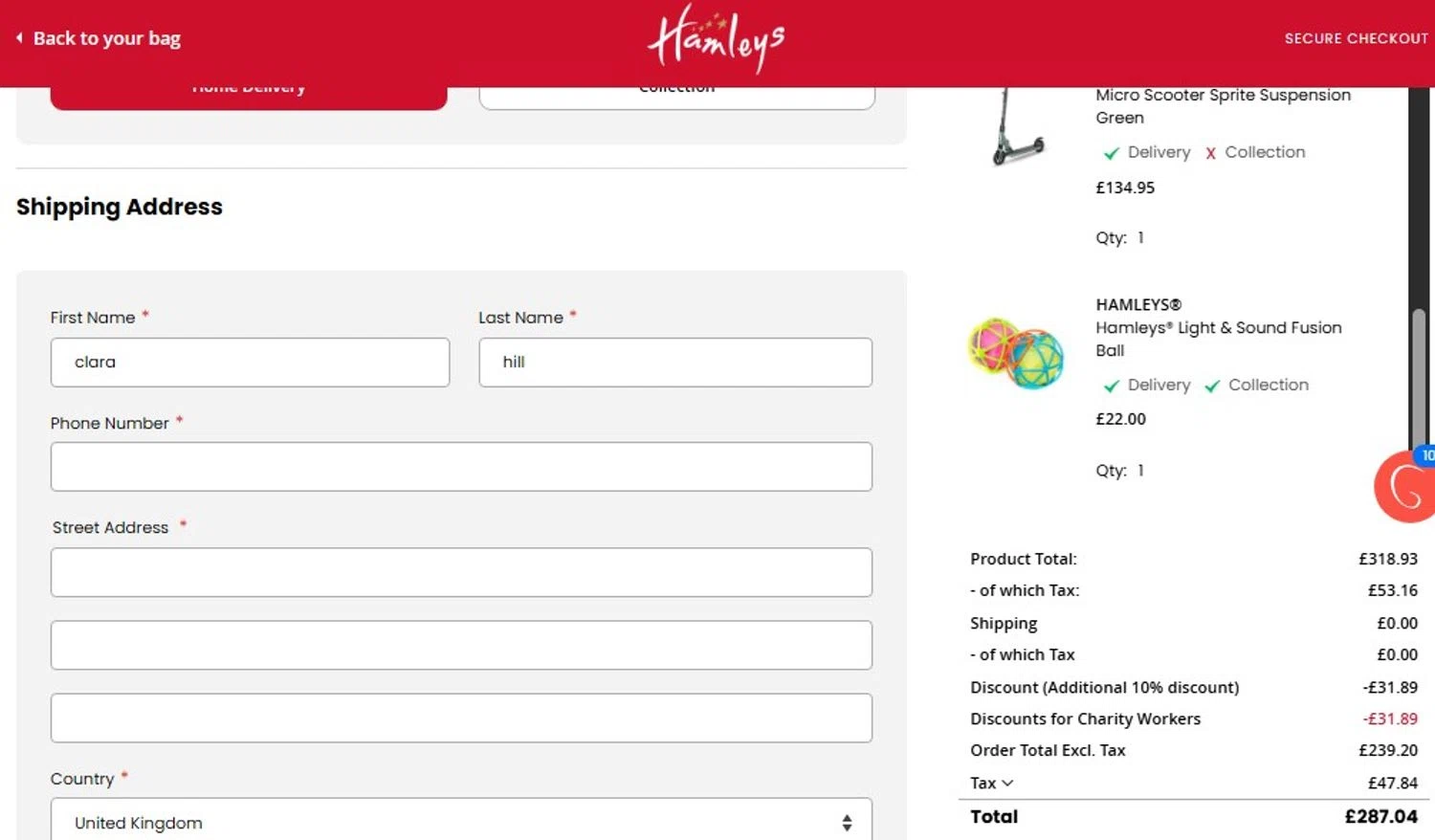This screenshot has height=840, width=1435.
Task: Click the red -£31.89 charity discount amount
Action: pyautogui.click(x=1390, y=718)
